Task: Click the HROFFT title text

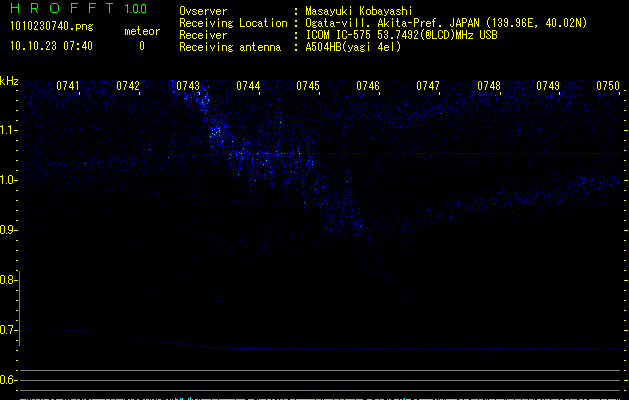Action: tap(62, 8)
